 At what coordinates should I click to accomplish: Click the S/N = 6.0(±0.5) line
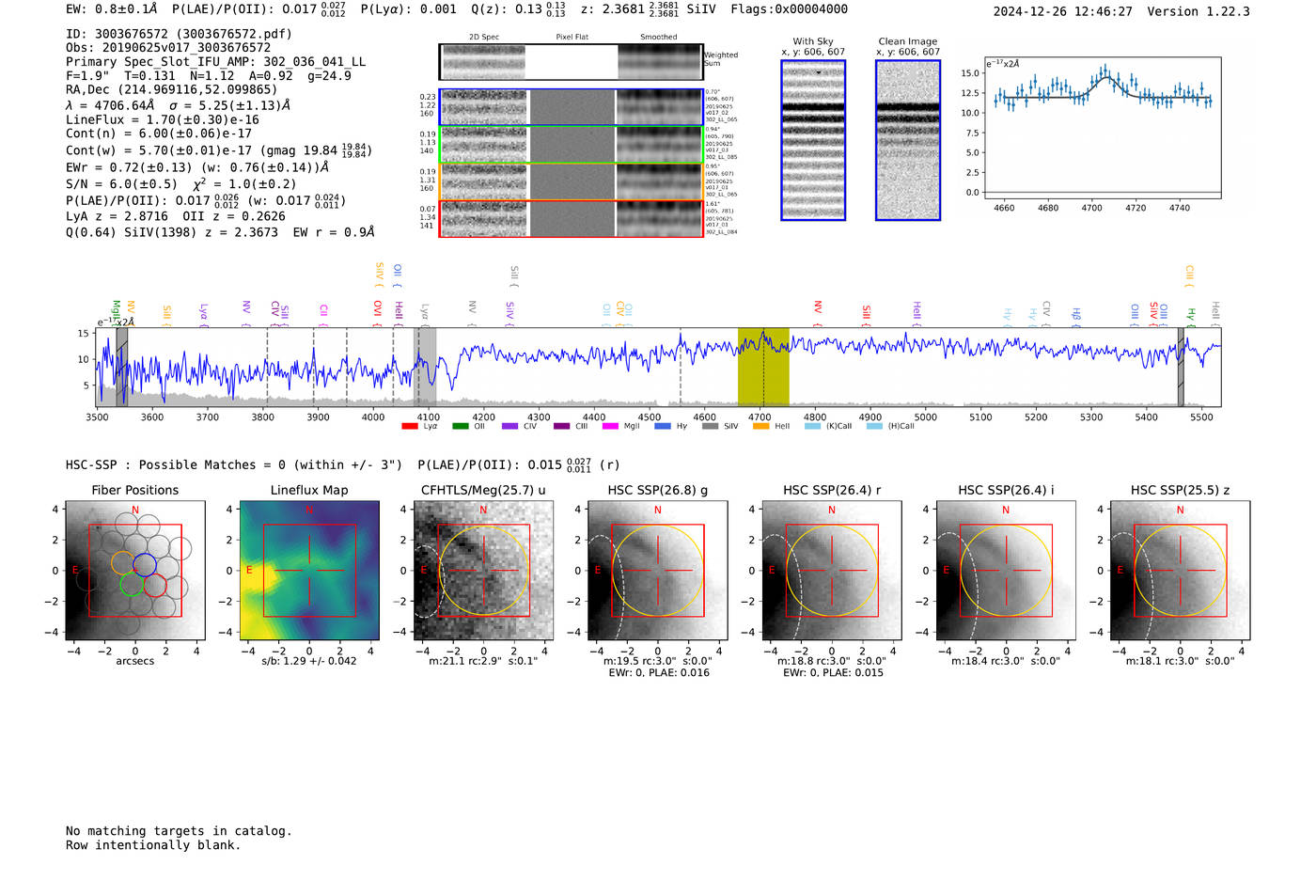coord(181,184)
